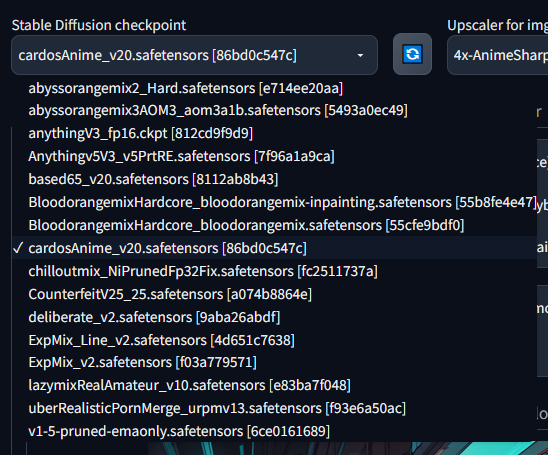Click the cardosAnime_v20 checkpoint field
Screen dimensions: 548x455
(194, 55)
